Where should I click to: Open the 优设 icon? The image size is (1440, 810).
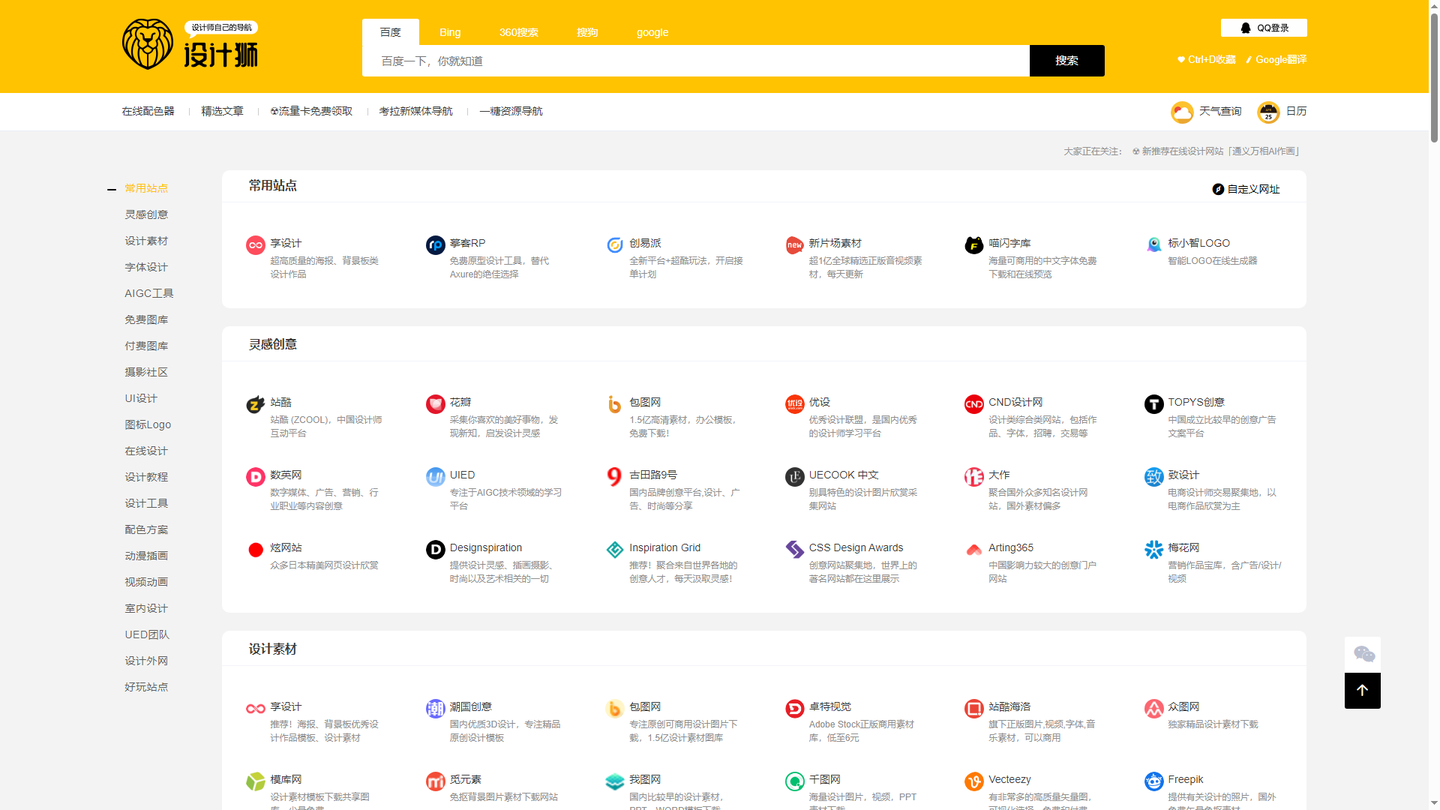(x=794, y=404)
